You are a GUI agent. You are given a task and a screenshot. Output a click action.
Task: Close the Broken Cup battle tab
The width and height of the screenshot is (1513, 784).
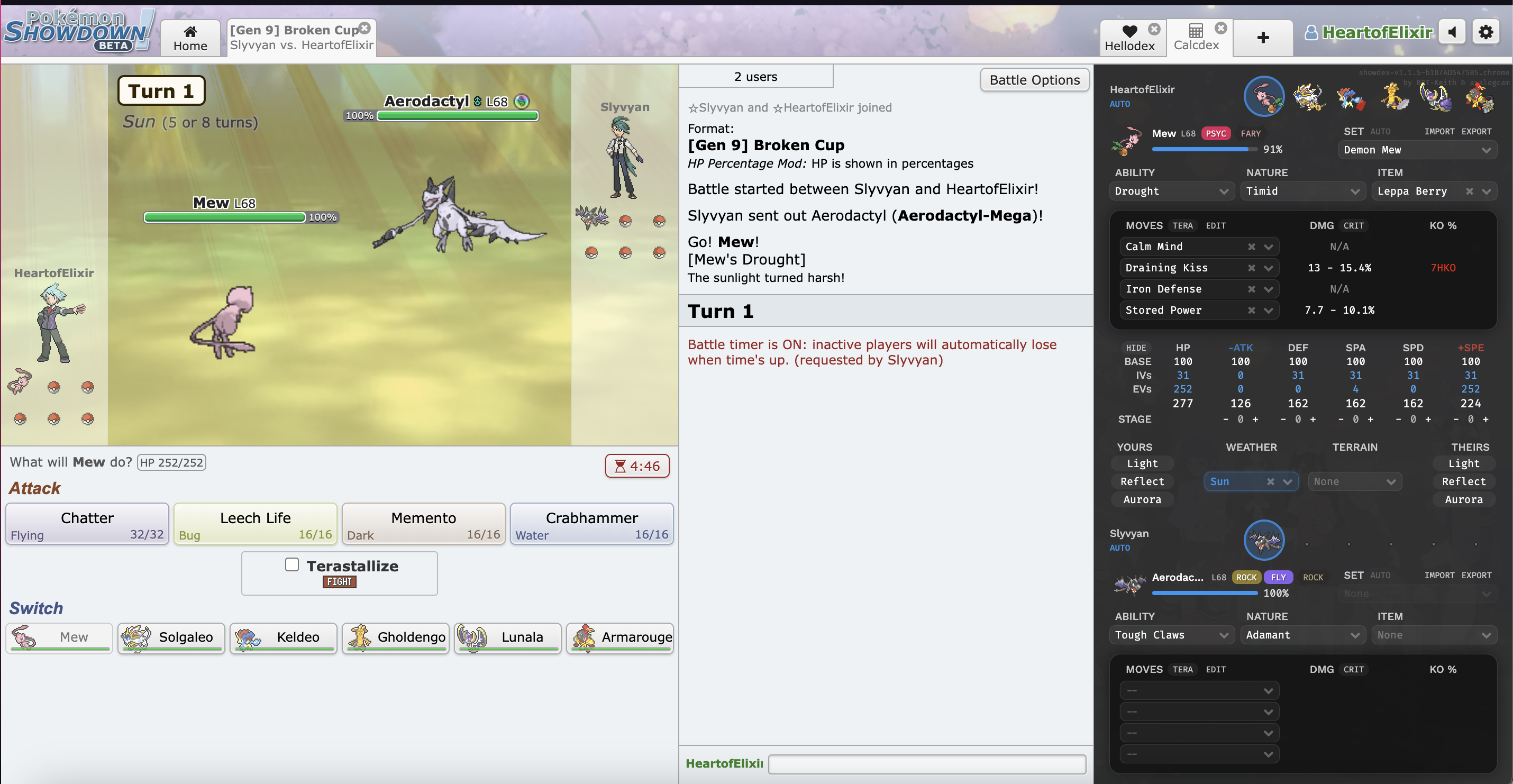(x=364, y=28)
